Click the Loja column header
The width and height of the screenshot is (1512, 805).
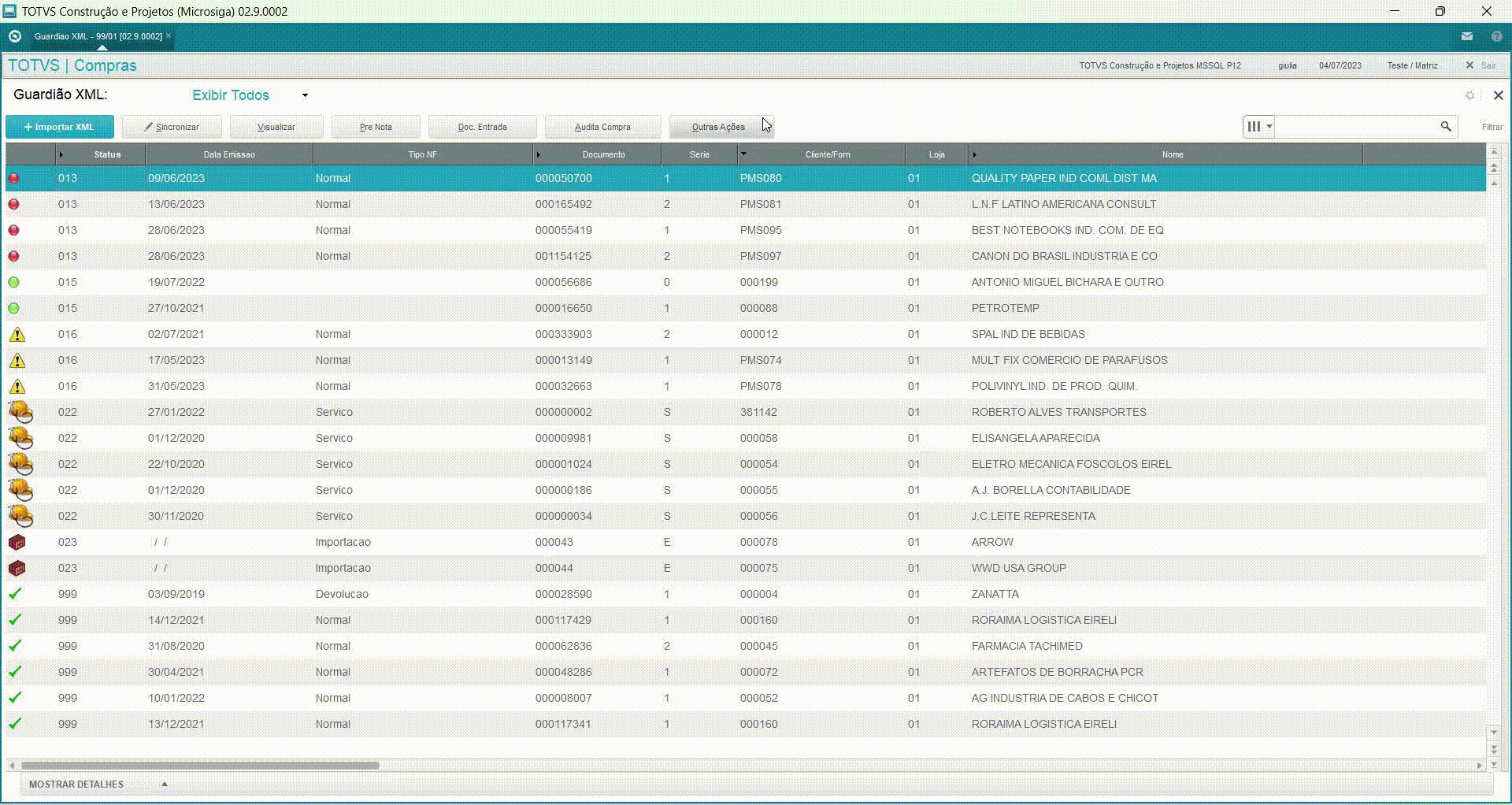coord(936,154)
